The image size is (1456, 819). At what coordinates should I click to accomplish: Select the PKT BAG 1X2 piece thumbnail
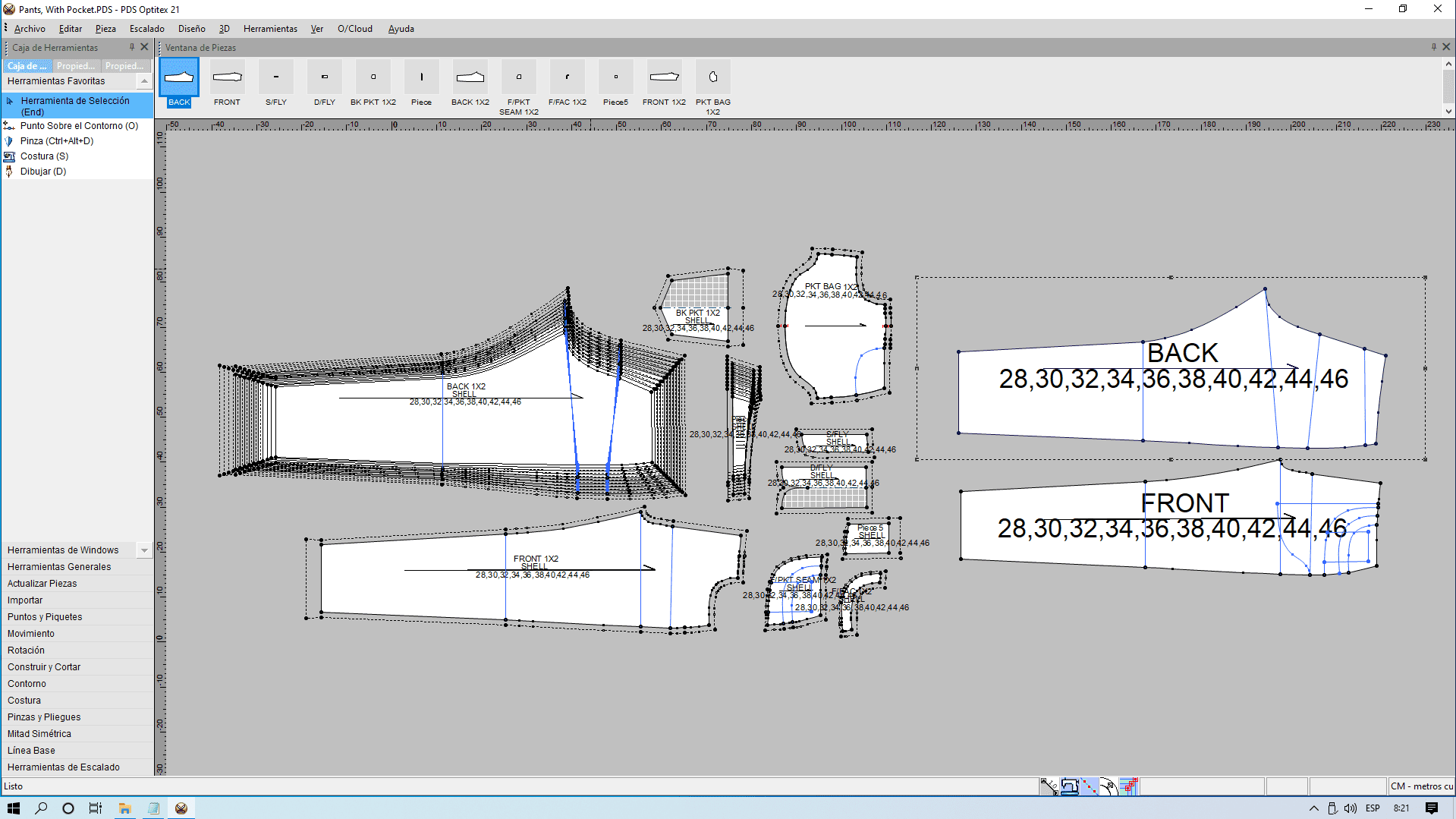coord(712,77)
